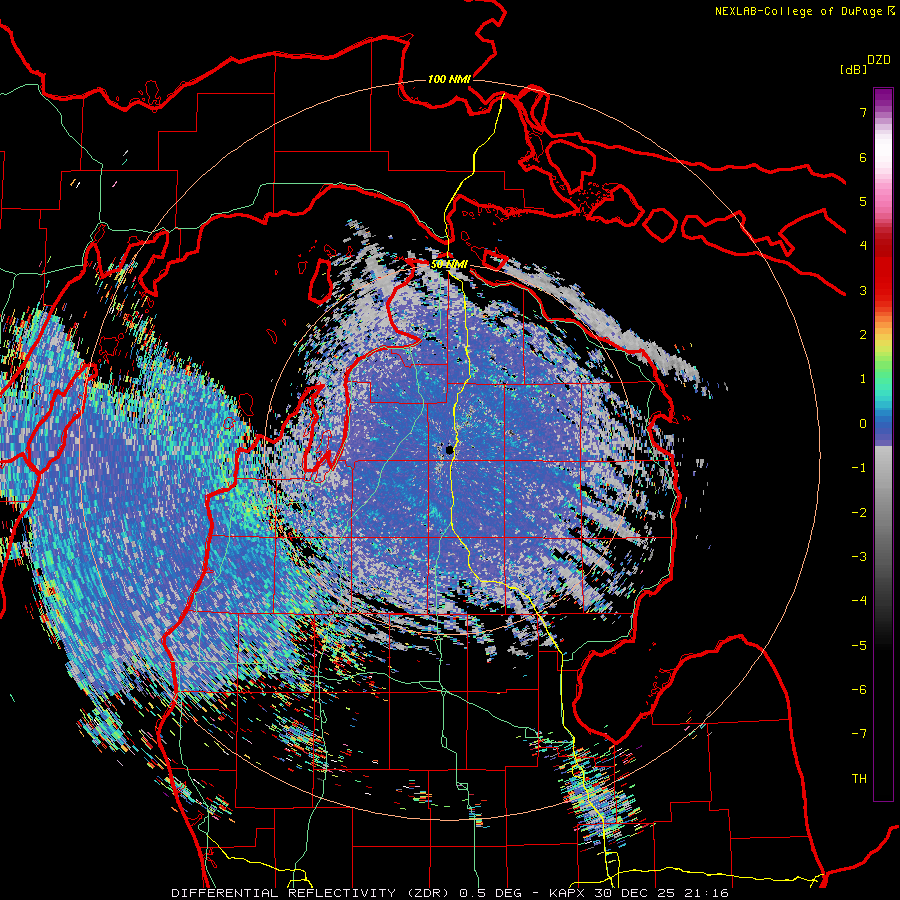This screenshot has height=900, width=900.
Task: Click the 1 value on color scale
Action: [x=863, y=379]
